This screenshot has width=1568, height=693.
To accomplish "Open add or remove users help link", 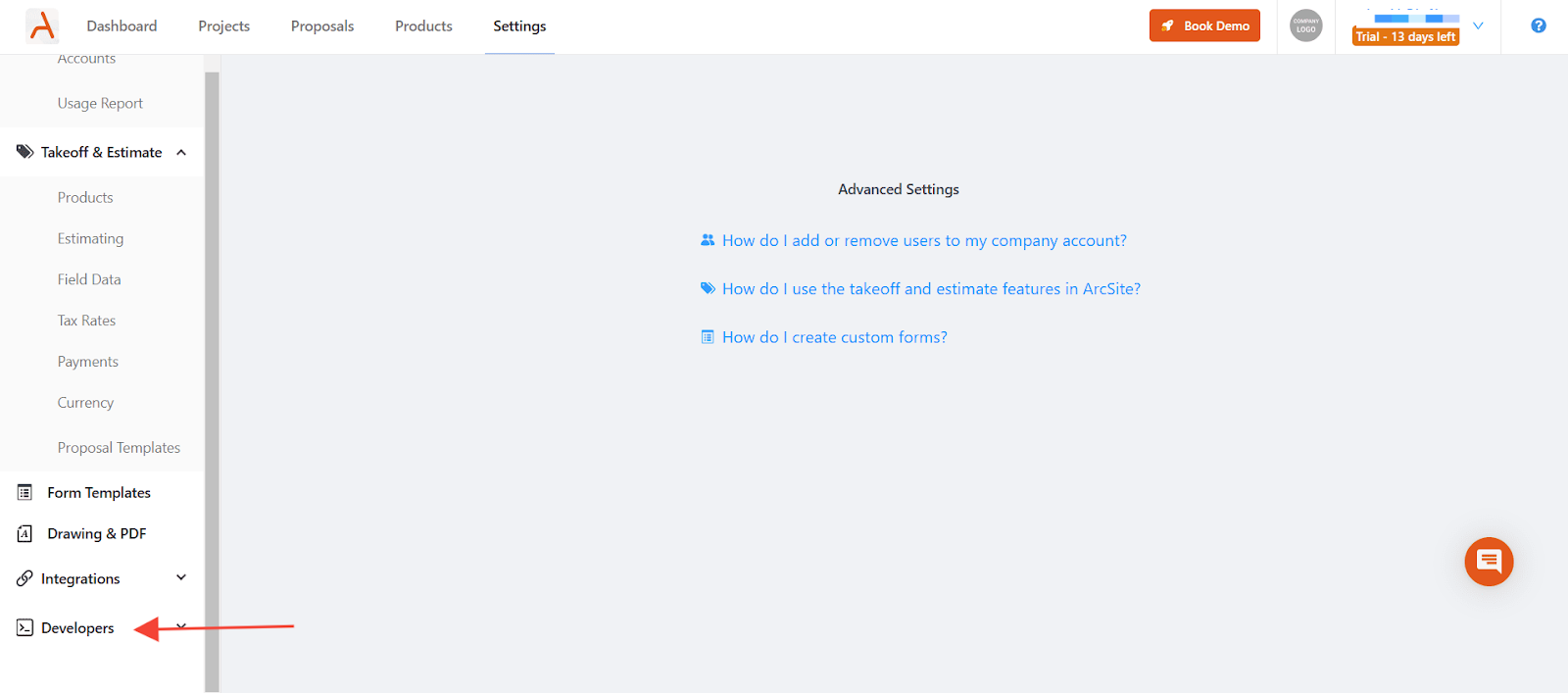I will point(924,240).
